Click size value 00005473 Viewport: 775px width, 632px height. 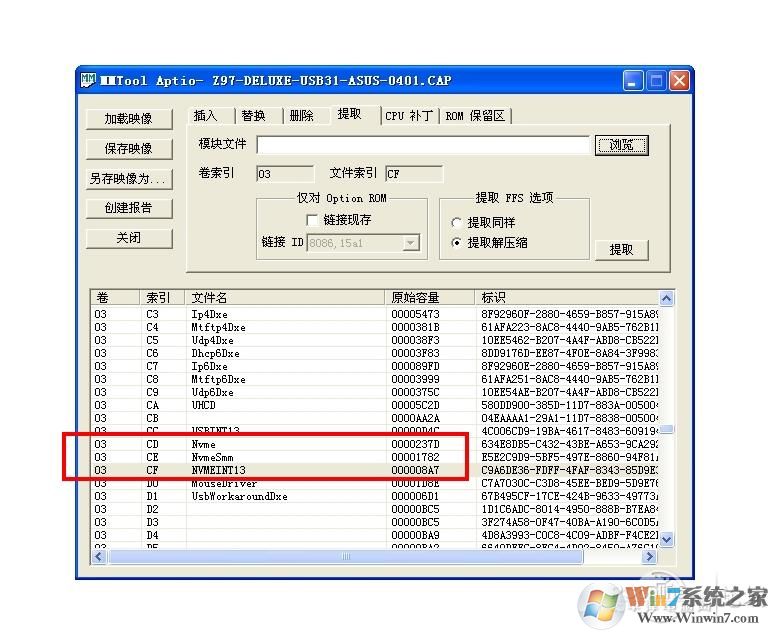tap(415, 314)
